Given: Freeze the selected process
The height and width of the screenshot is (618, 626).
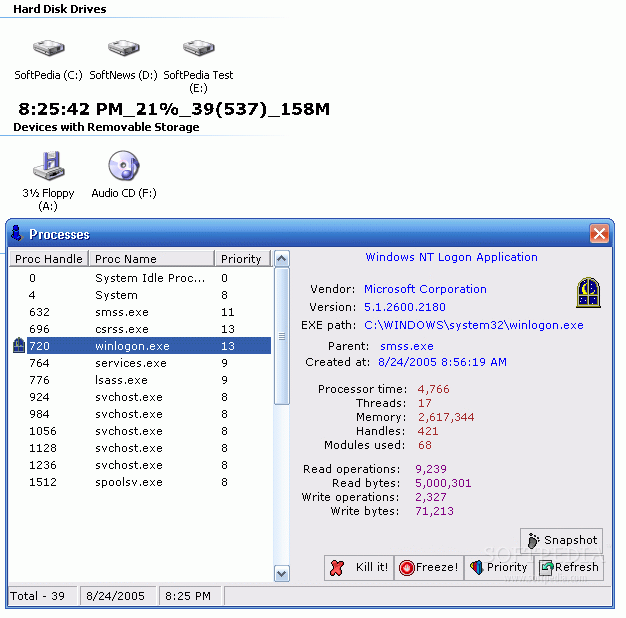Looking at the screenshot, I should point(429,567).
